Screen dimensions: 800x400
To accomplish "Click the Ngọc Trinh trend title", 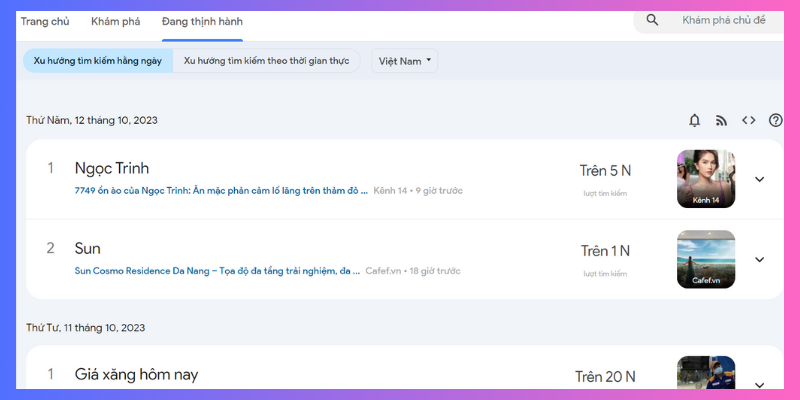I will coord(112,168).
